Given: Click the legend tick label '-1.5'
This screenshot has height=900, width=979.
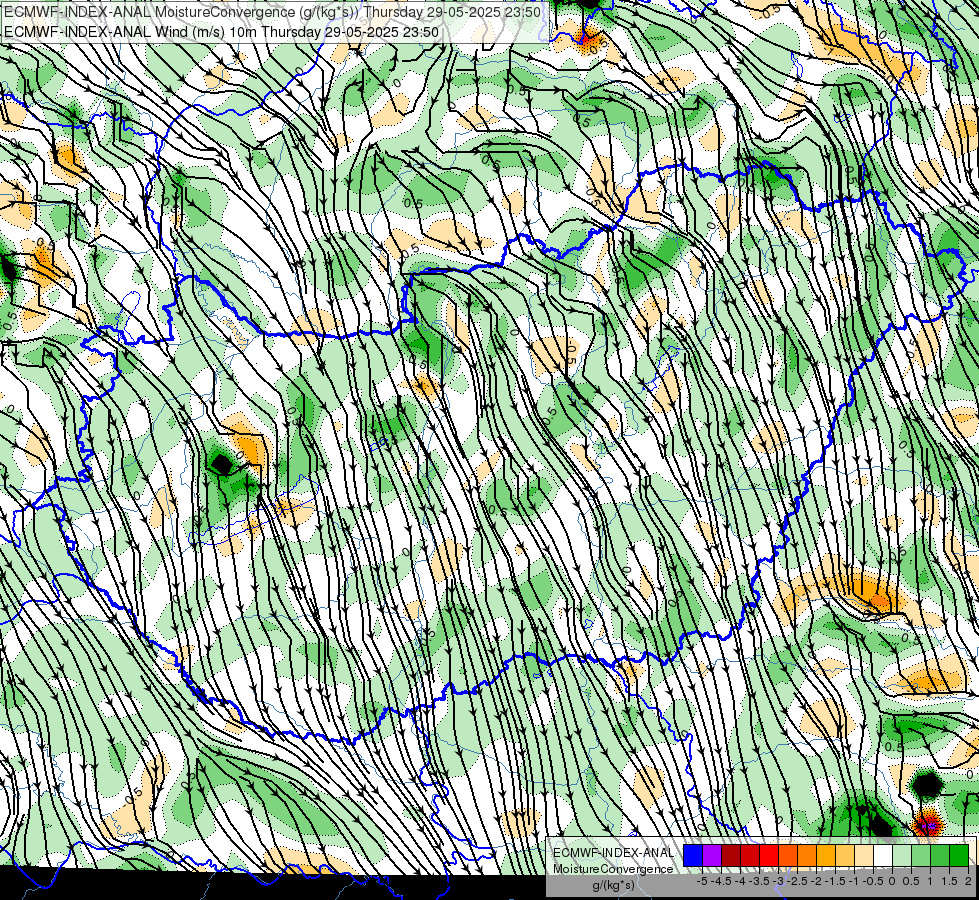Looking at the screenshot, I should point(835,881).
